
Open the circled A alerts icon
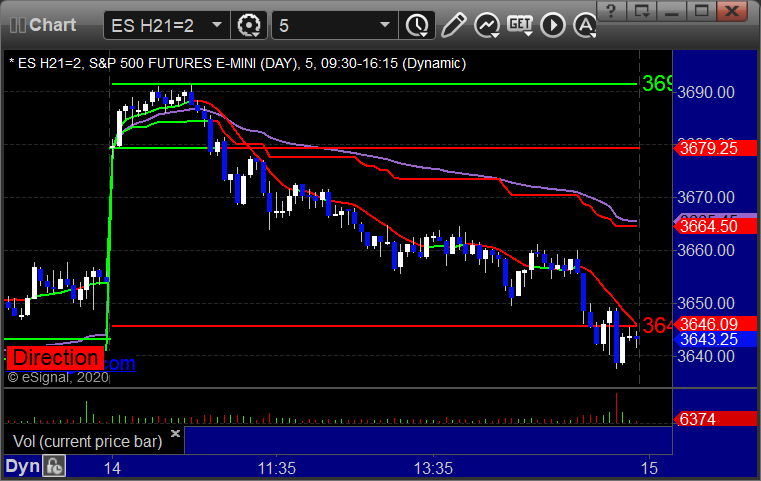point(584,25)
